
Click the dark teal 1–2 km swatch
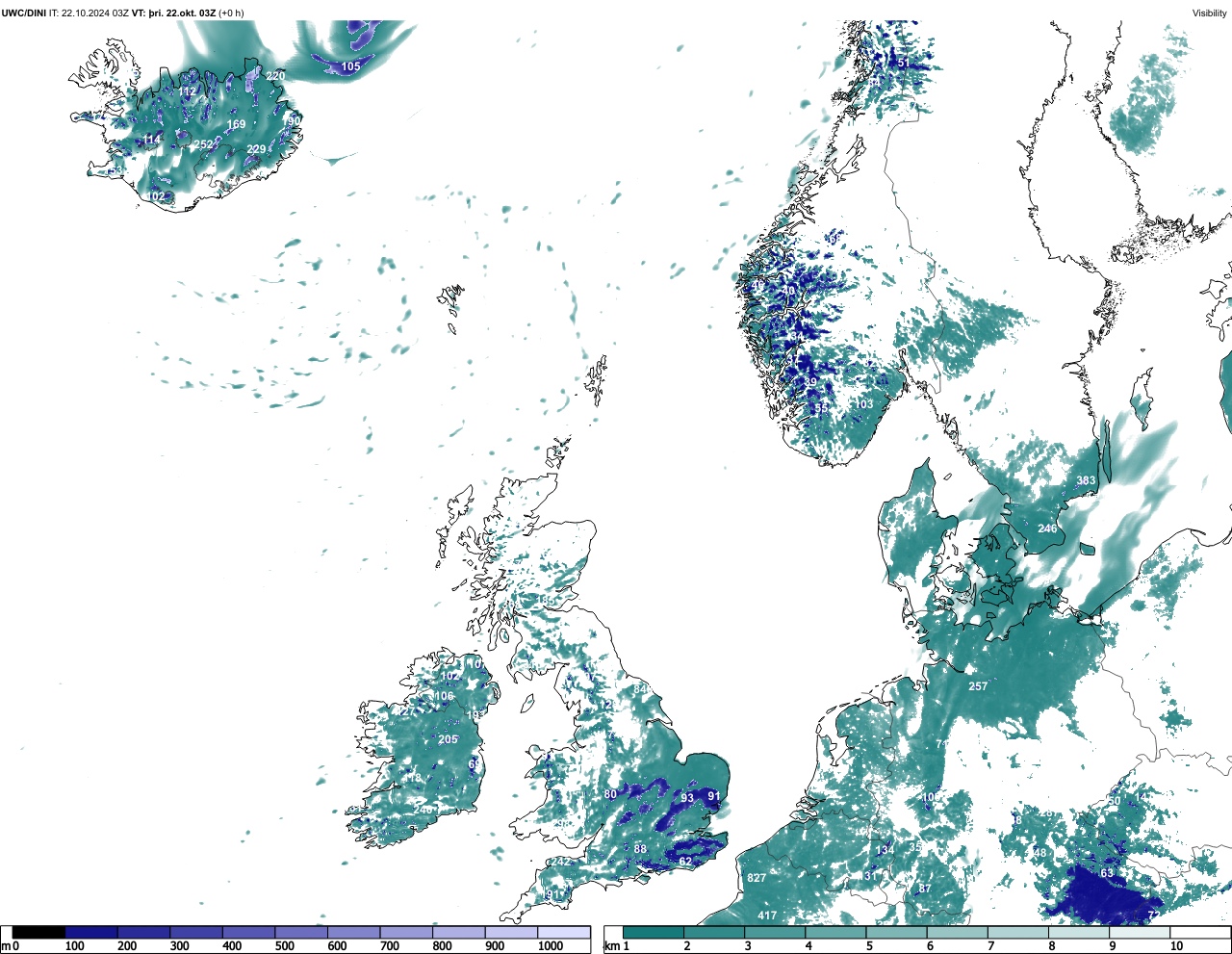coord(654,933)
